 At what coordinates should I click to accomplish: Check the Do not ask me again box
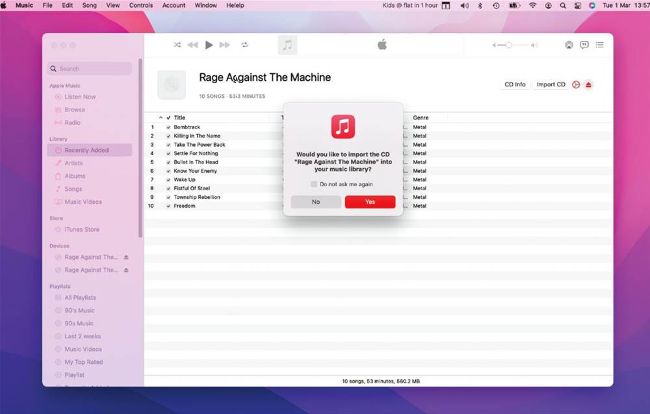pyautogui.click(x=314, y=184)
